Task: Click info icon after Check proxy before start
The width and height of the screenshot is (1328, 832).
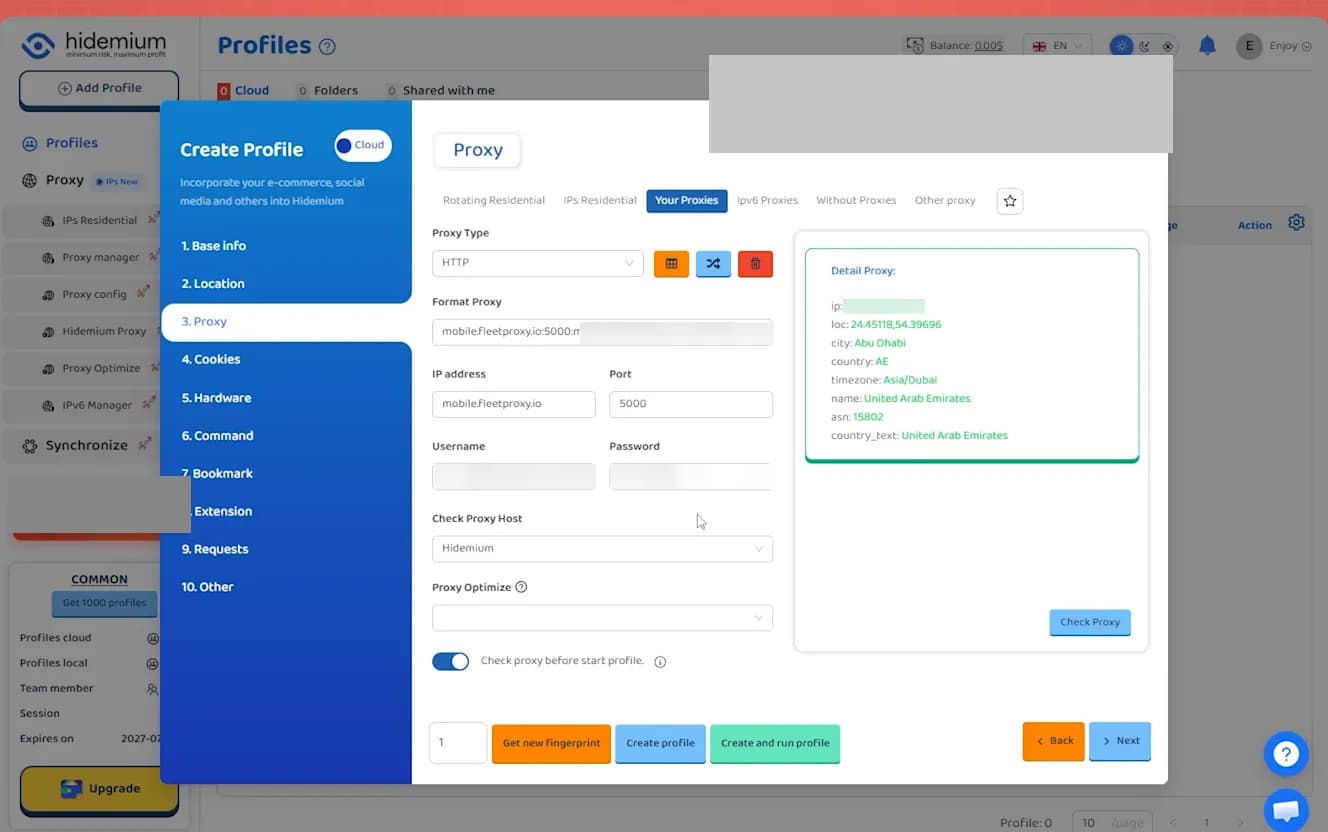Action: [660, 661]
